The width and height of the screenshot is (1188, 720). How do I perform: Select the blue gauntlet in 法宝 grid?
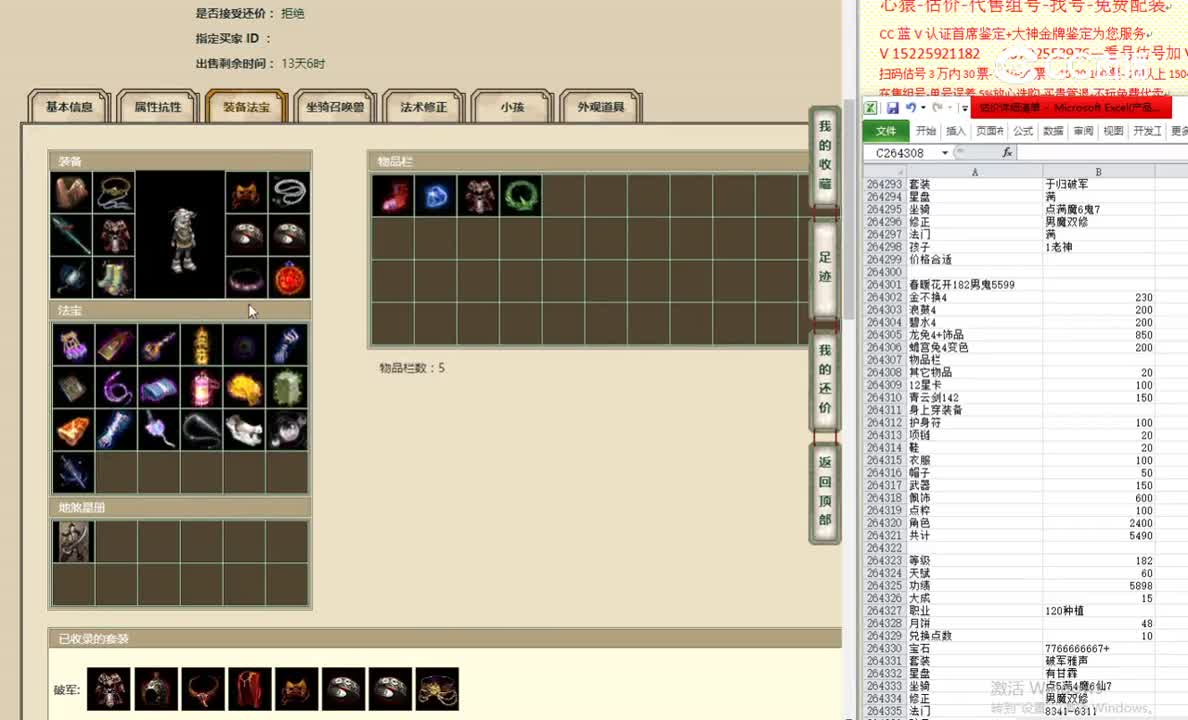click(287, 345)
